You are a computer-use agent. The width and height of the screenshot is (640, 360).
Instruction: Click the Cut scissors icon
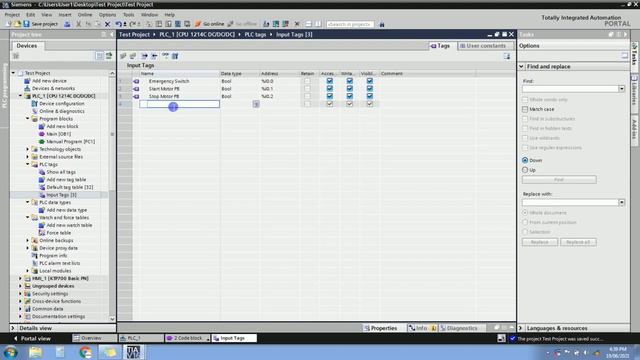click(79, 24)
